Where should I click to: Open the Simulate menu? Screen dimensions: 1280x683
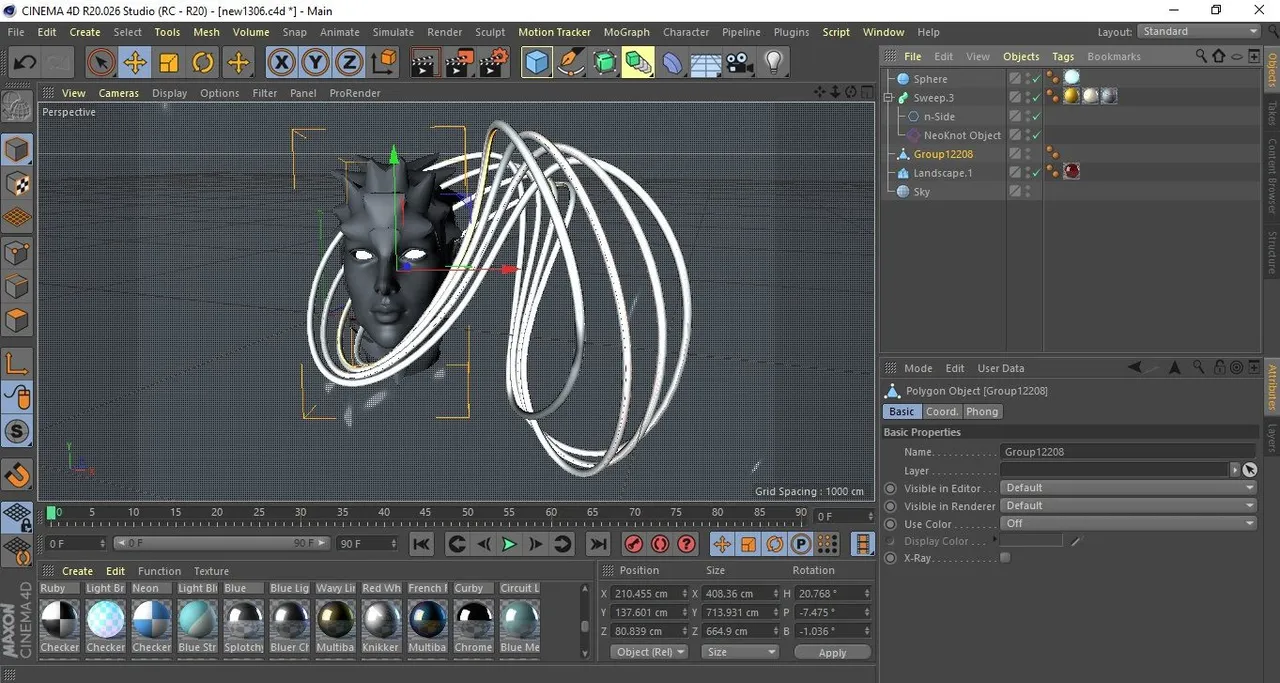pyautogui.click(x=393, y=32)
